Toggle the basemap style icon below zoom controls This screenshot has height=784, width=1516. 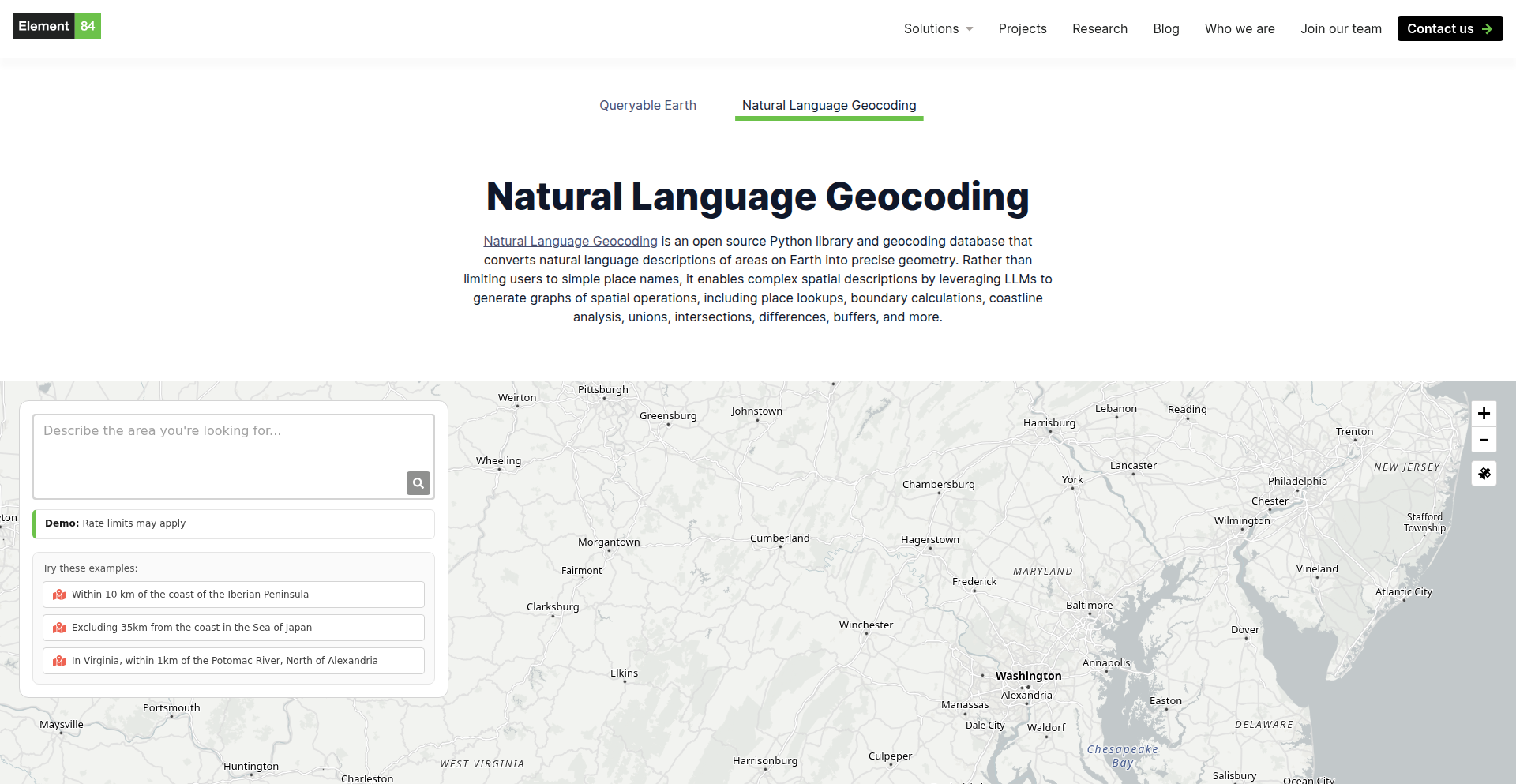1484,473
